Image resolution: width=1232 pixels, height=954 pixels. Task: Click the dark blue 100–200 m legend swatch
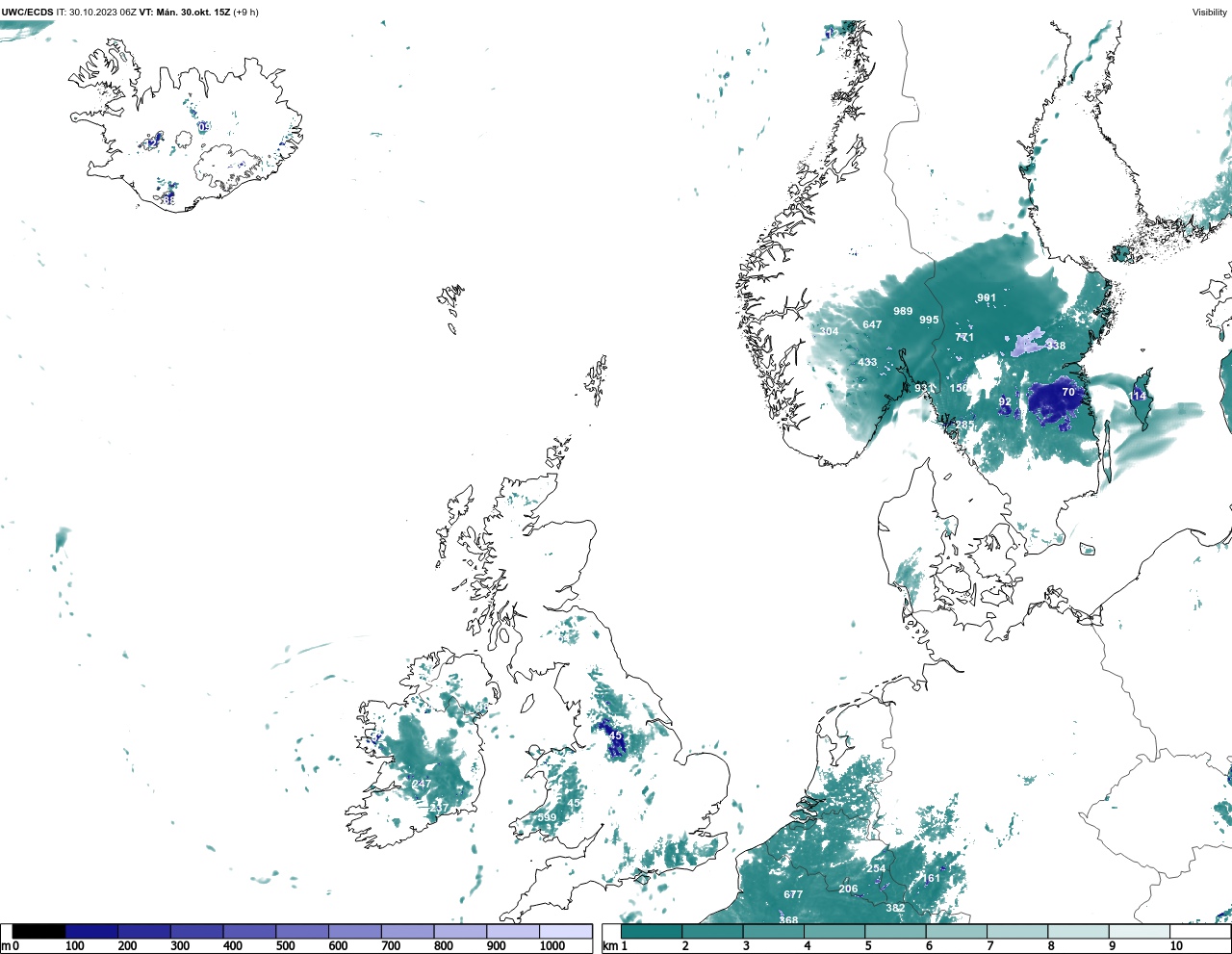click(x=91, y=932)
